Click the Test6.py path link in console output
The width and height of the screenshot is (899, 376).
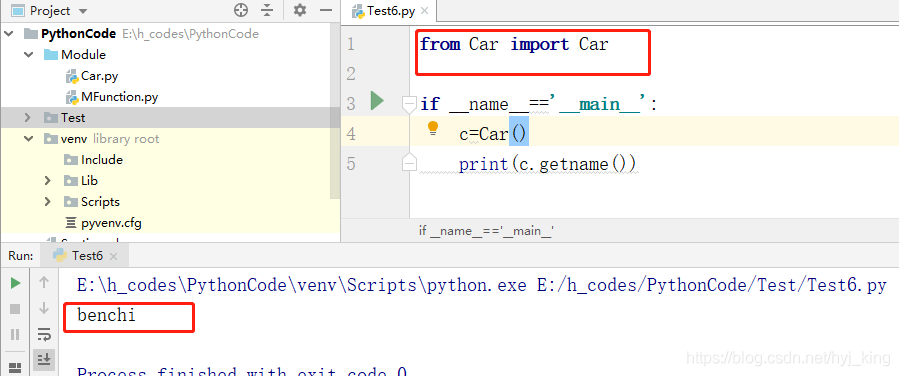(712, 285)
